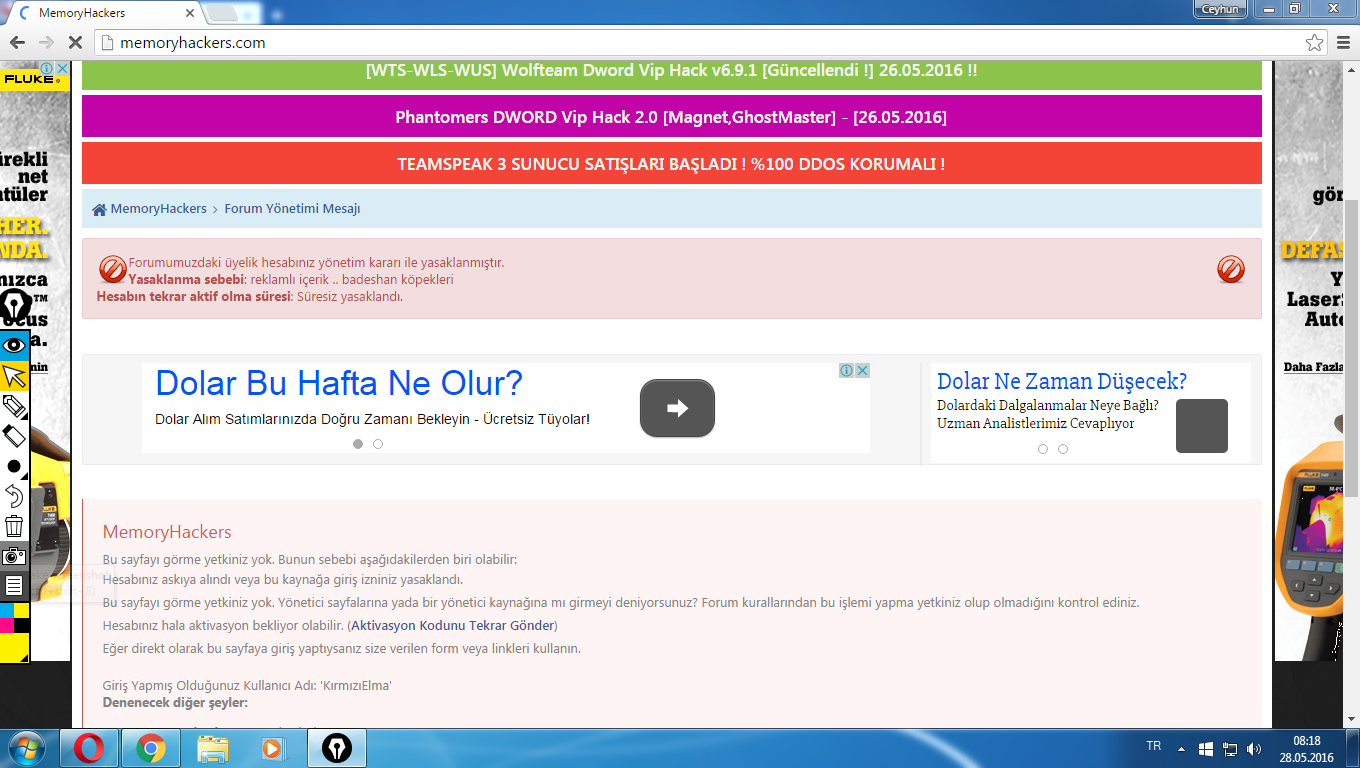1360x768 pixels.
Task: Select the marker pen tool
Action: tap(14, 405)
